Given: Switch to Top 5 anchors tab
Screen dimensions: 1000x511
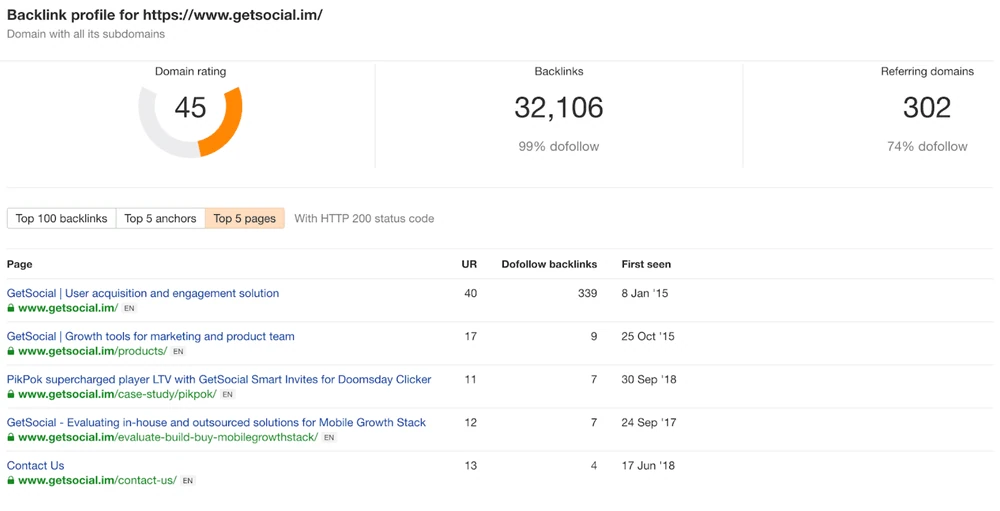Looking at the screenshot, I should point(160,218).
